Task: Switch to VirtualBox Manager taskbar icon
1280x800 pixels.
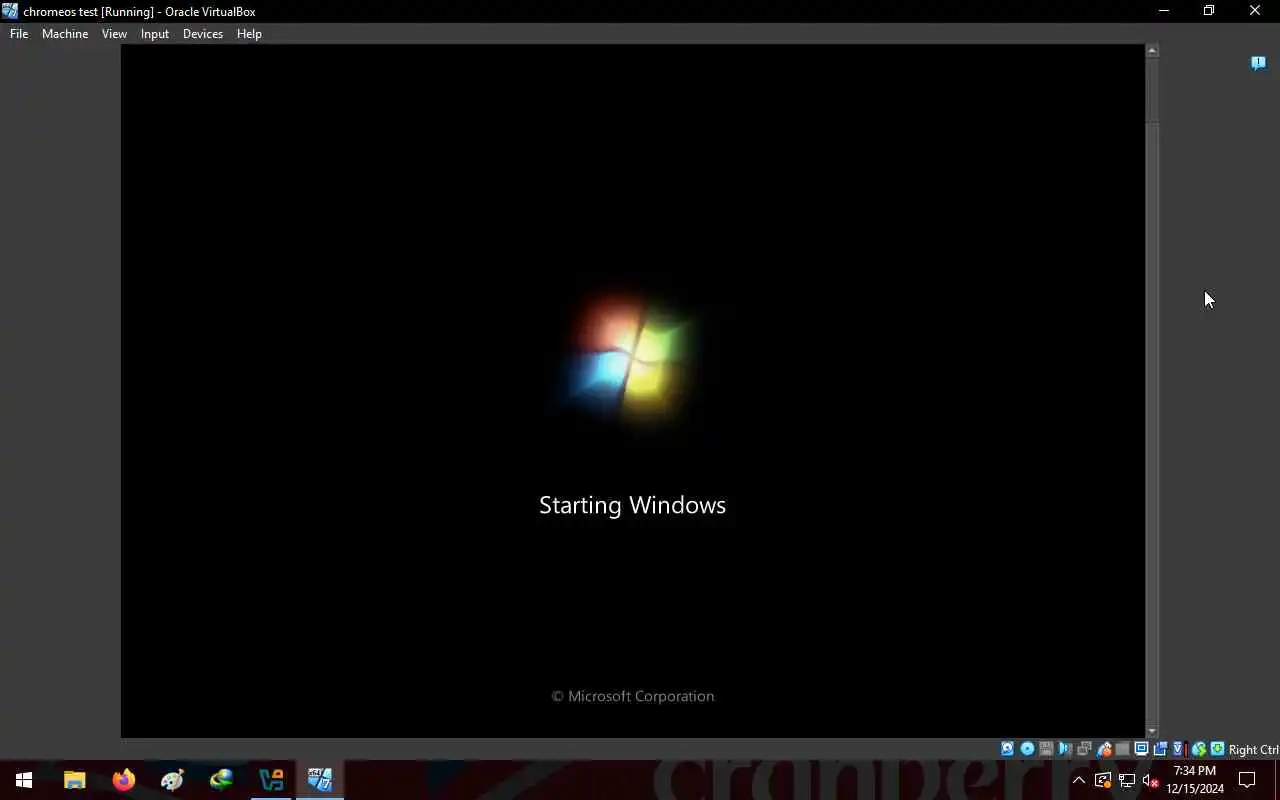Action: [x=271, y=780]
